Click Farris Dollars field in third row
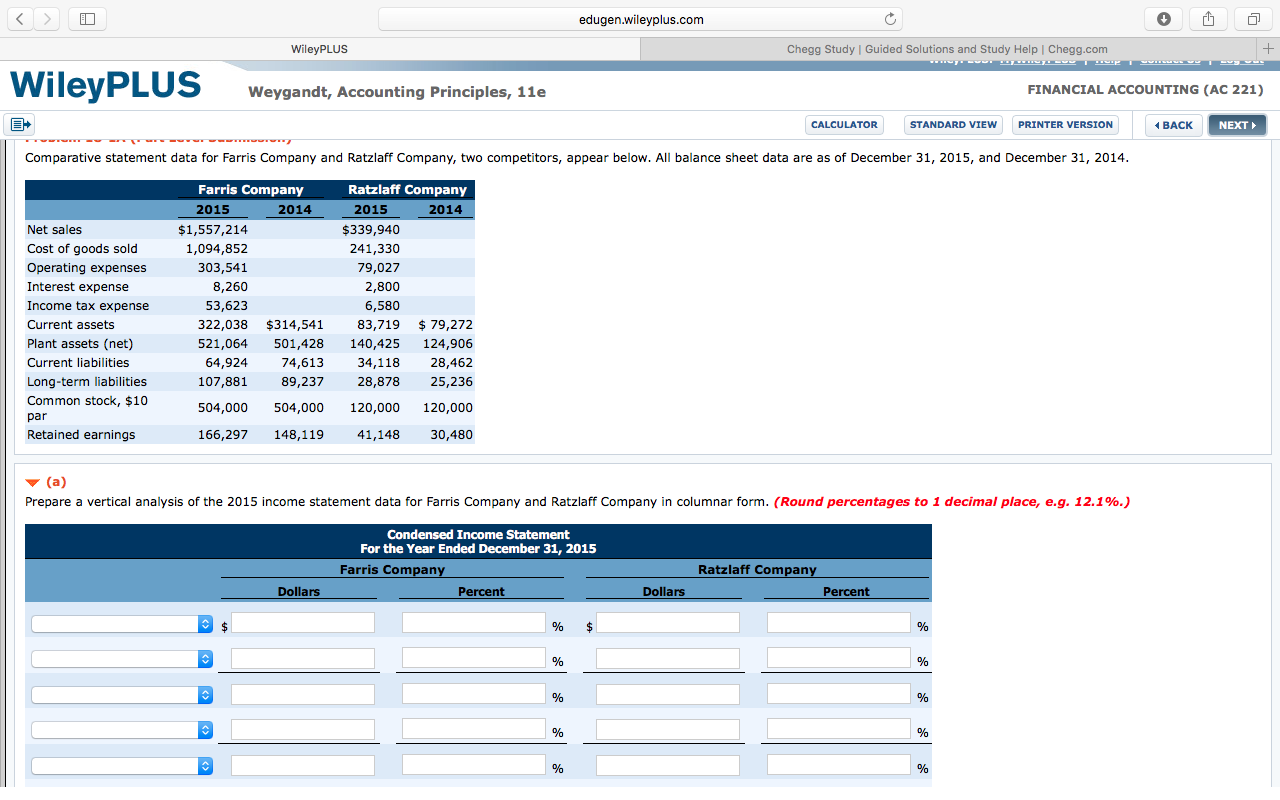1280x800 pixels. point(303,694)
